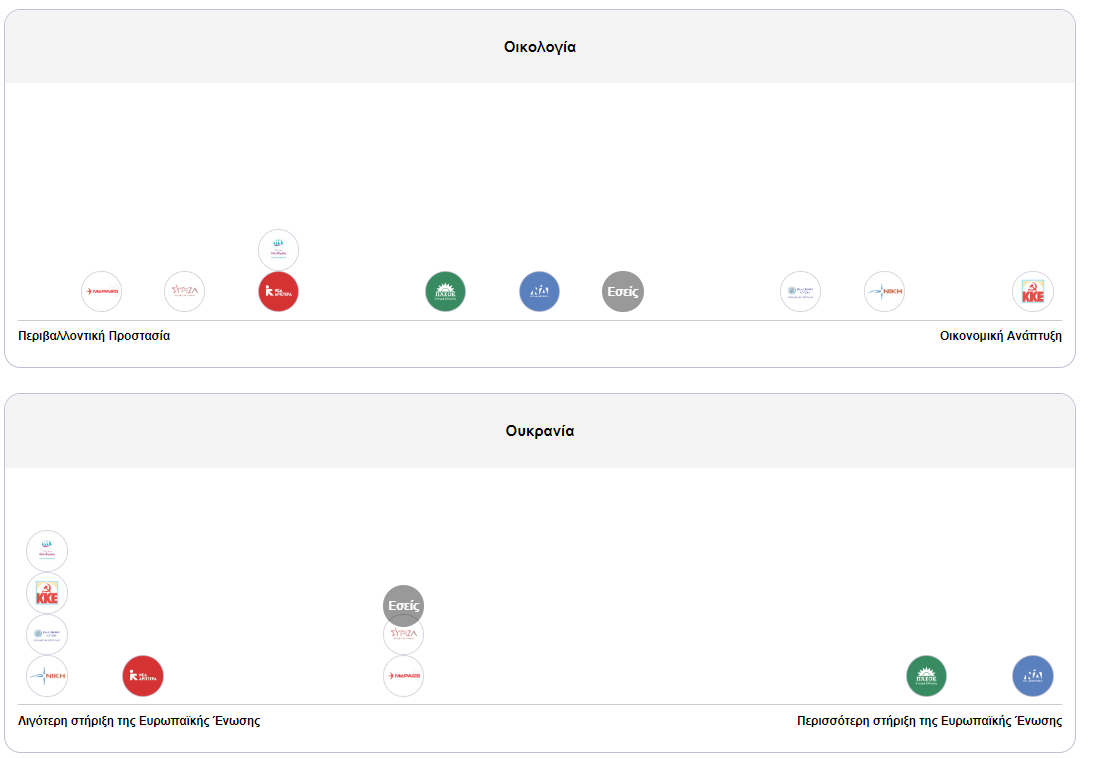Select the Ελληνική Λύση logo in the Οικολογία chart
Viewport: 1095px width, 758px height.
pos(800,292)
